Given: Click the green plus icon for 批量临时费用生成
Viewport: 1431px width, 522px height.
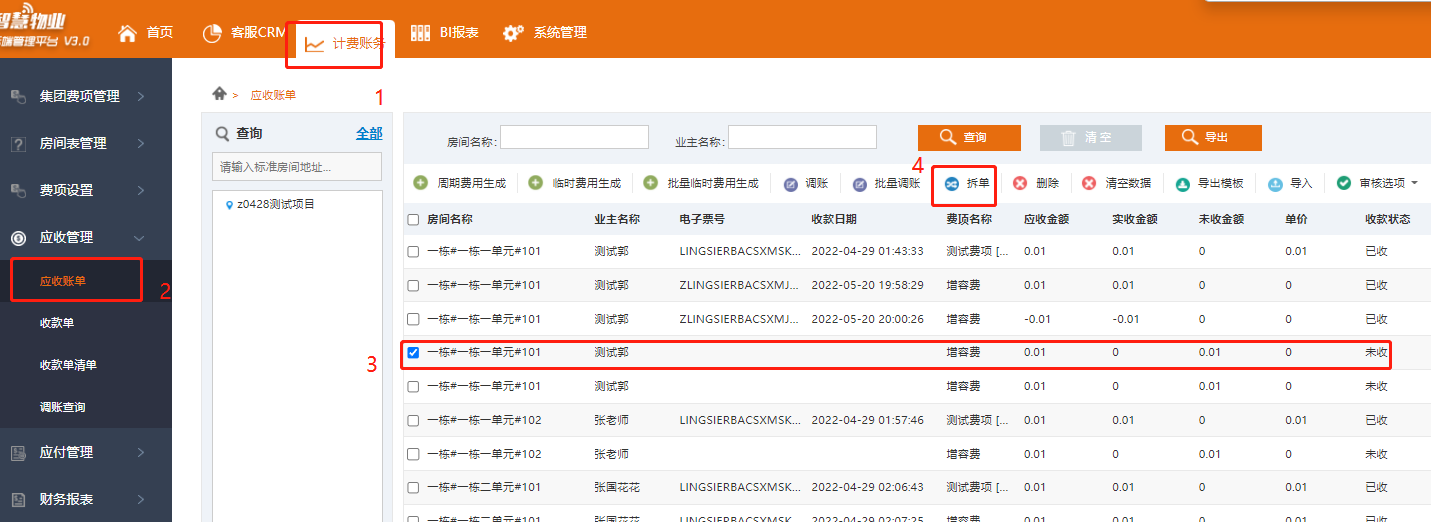Looking at the screenshot, I should point(651,183).
